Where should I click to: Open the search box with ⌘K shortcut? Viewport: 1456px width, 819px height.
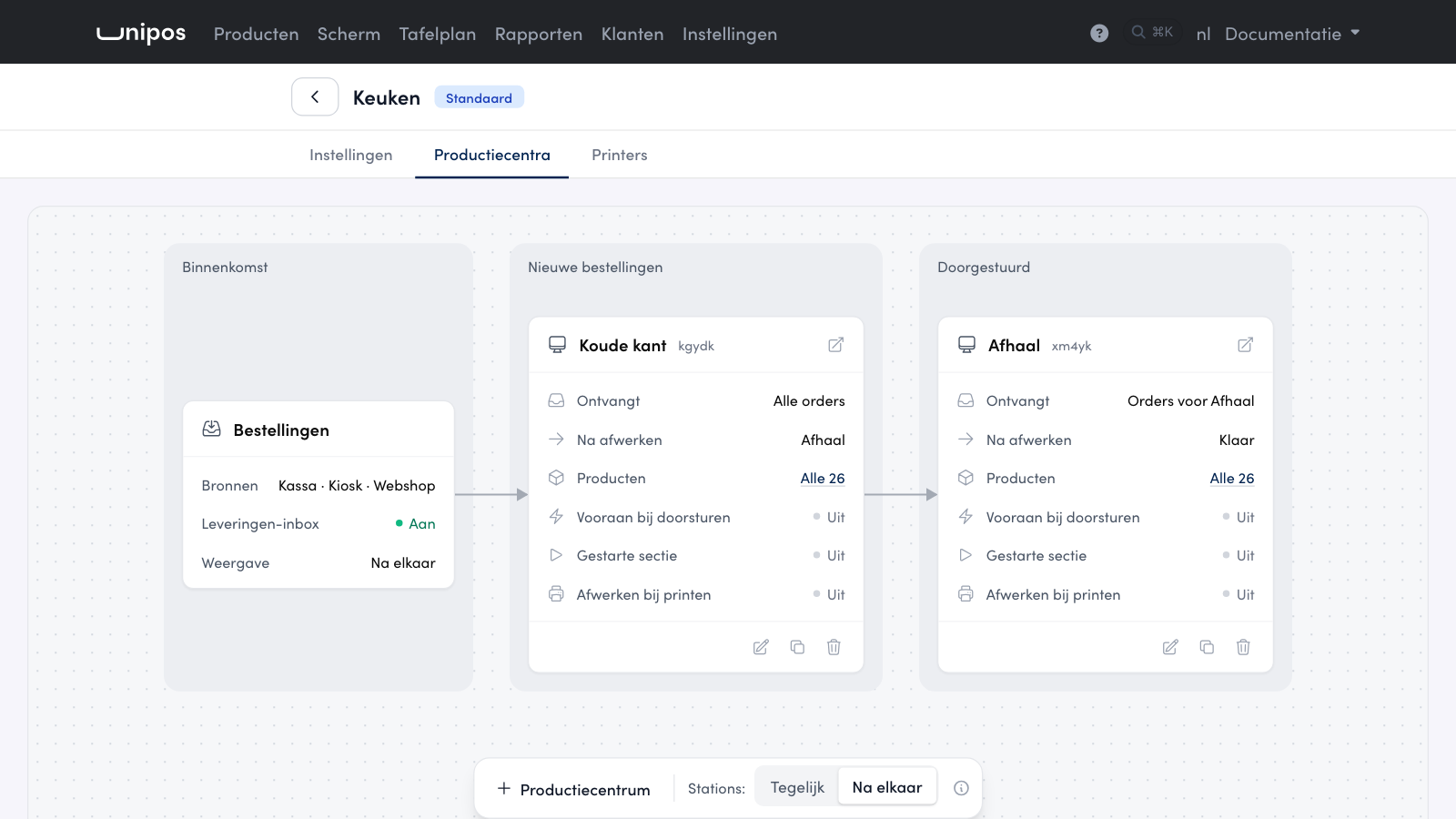point(1152,32)
